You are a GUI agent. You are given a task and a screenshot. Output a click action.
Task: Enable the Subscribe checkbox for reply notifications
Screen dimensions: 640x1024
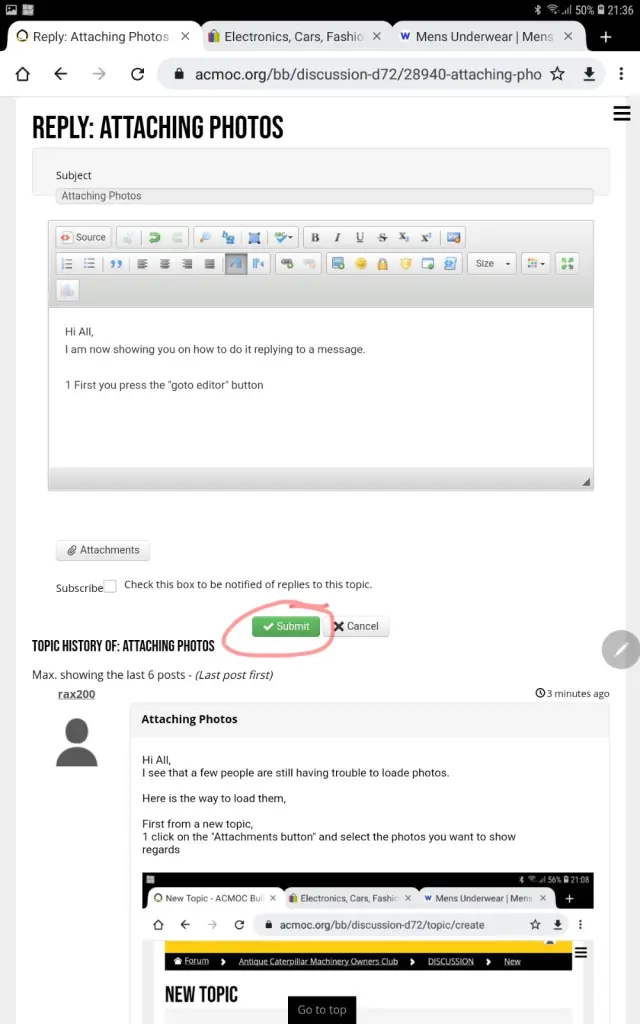pyautogui.click(x=110, y=586)
